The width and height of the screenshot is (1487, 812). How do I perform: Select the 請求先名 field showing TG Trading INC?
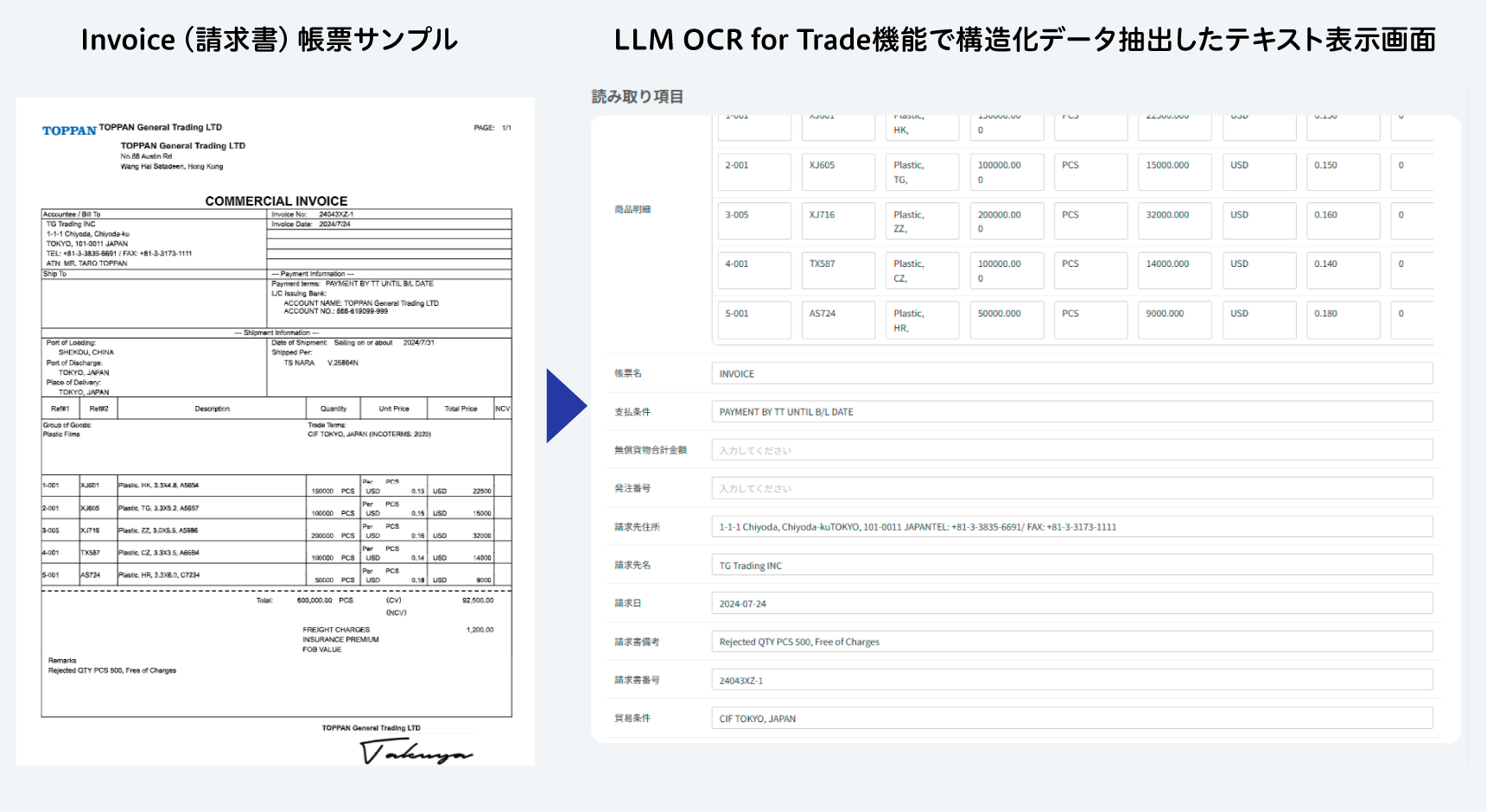1071,565
